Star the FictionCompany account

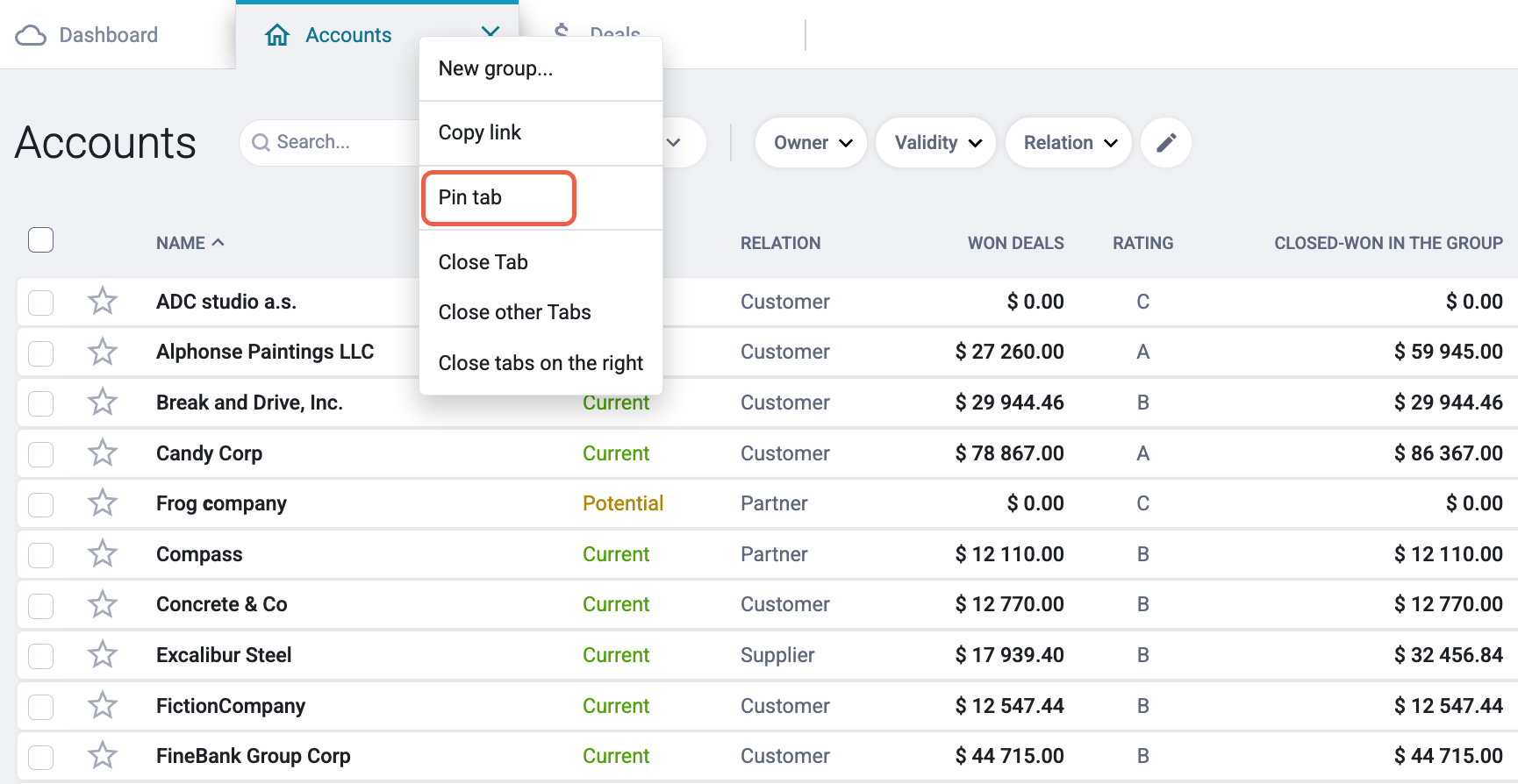(103, 706)
